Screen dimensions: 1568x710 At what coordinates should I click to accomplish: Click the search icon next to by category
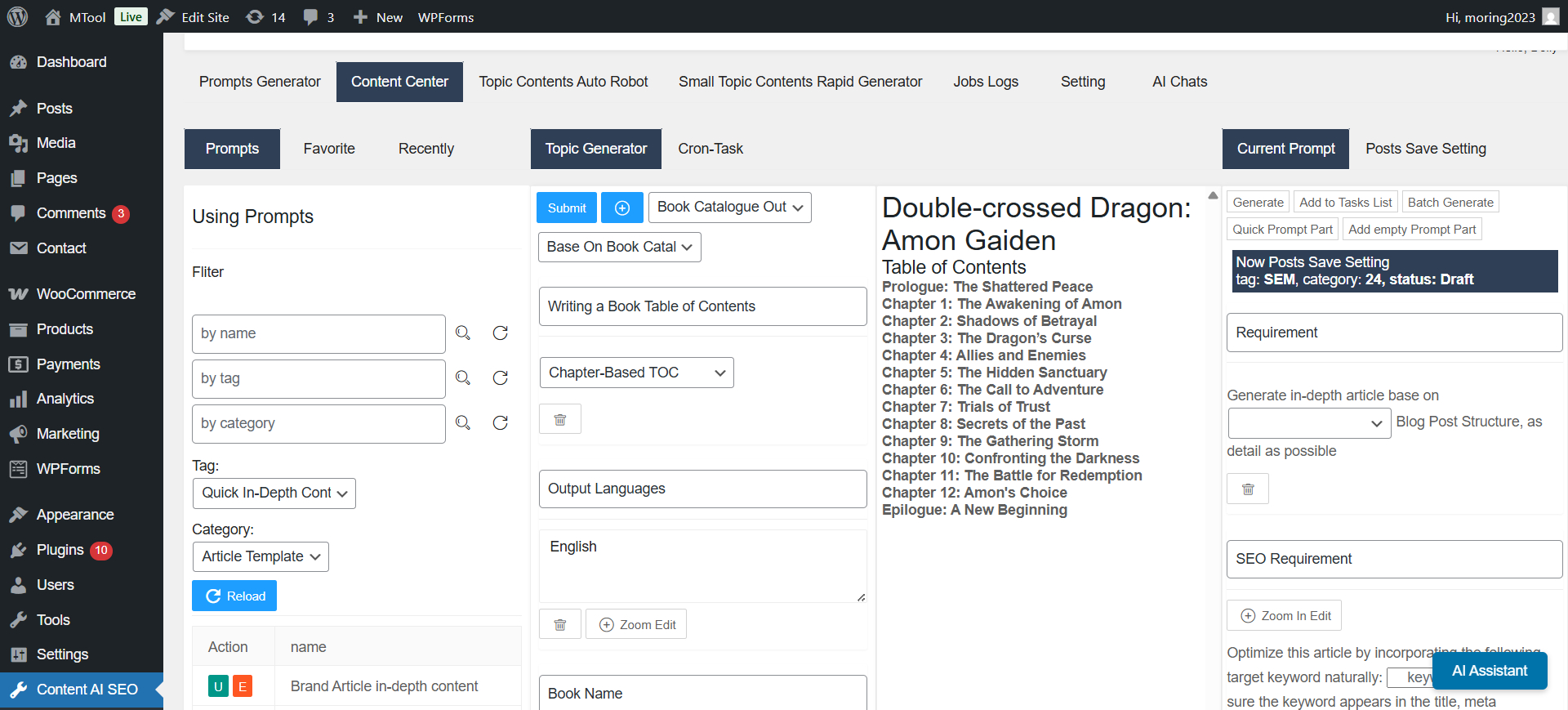(x=463, y=423)
